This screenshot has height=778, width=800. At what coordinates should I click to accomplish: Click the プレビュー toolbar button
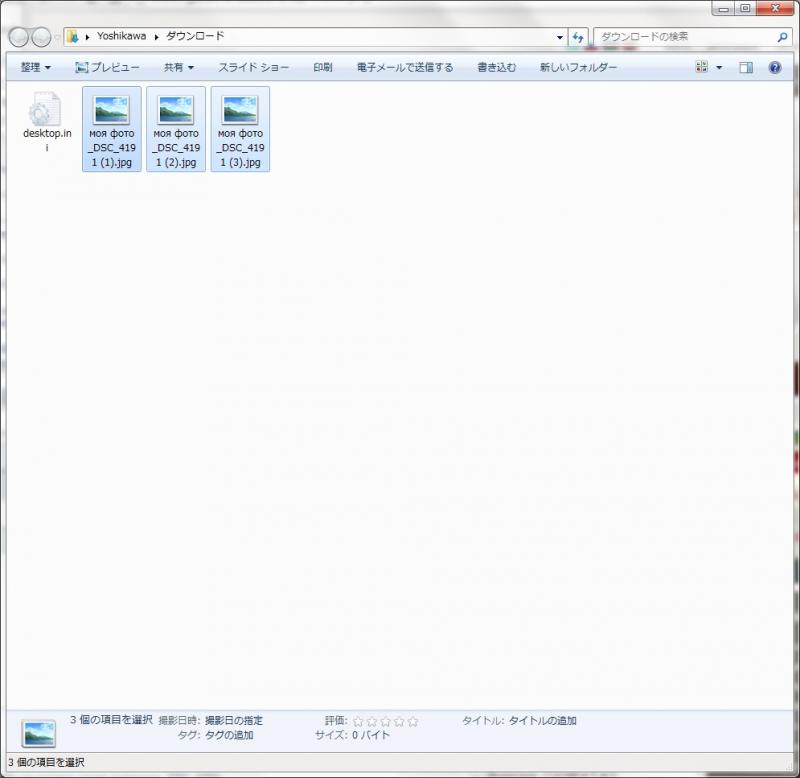[x=107, y=67]
